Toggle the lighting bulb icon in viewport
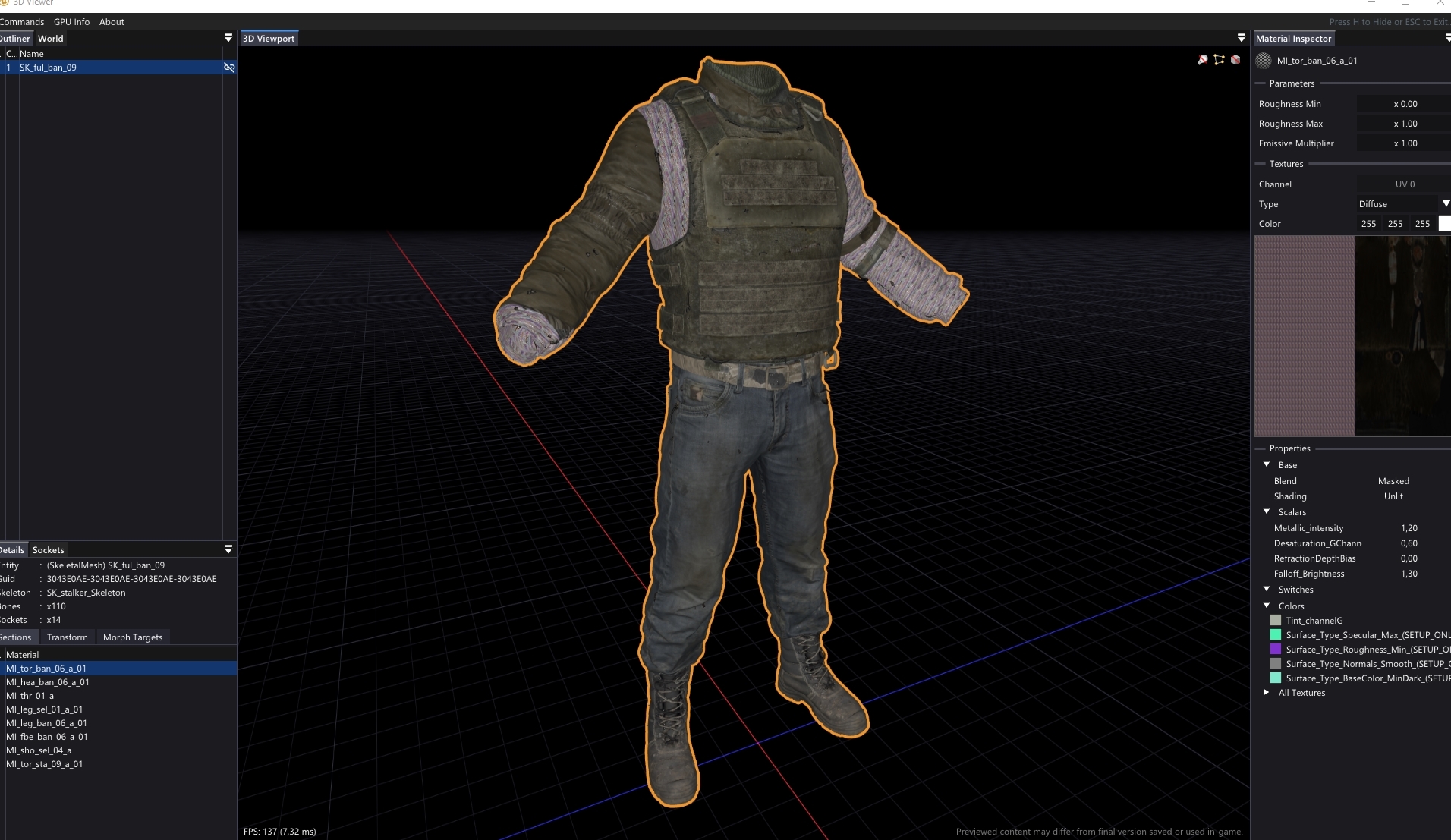Viewport: 1451px width, 840px height. [1203, 60]
